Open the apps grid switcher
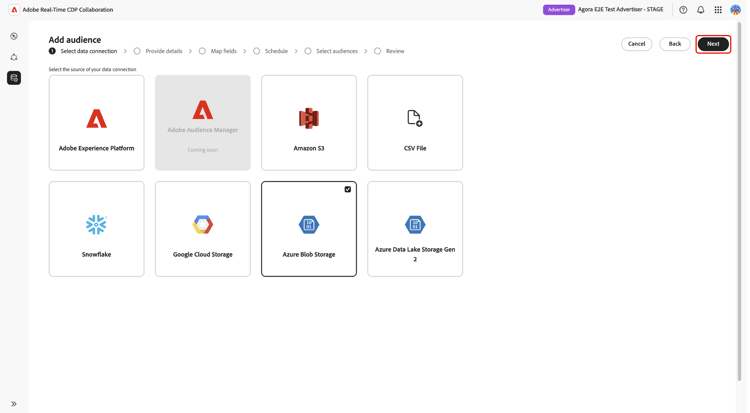 pos(718,10)
